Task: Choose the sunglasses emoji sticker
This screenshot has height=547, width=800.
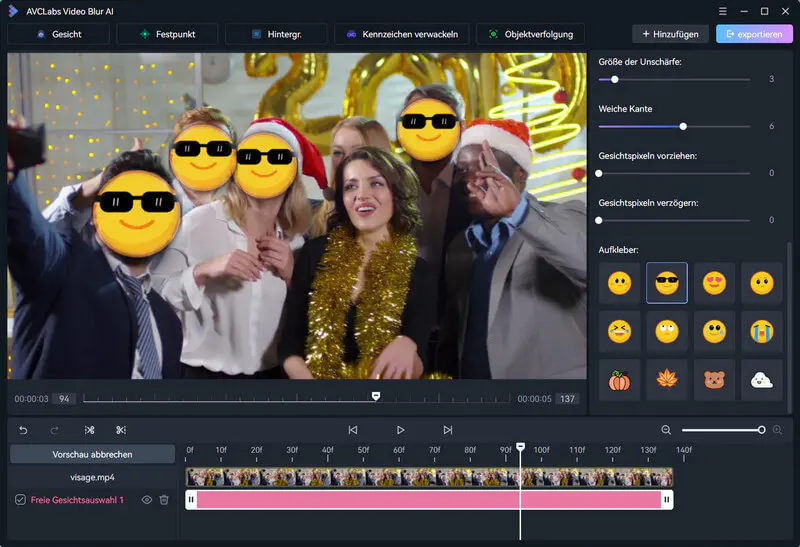Action: (x=667, y=283)
